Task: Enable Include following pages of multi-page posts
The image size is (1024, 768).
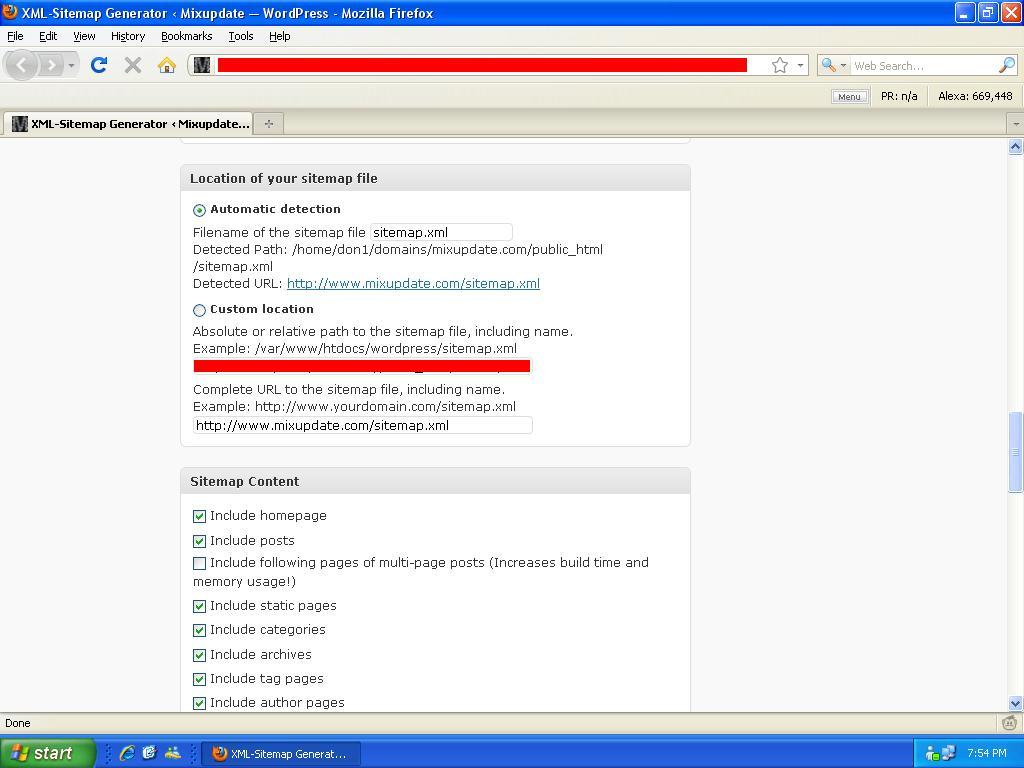Action: (x=199, y=563)
